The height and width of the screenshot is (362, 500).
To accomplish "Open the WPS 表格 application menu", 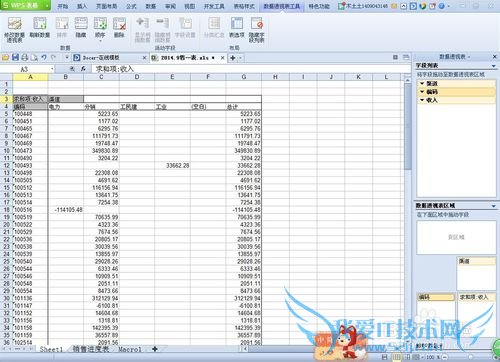I will (25, 6).
